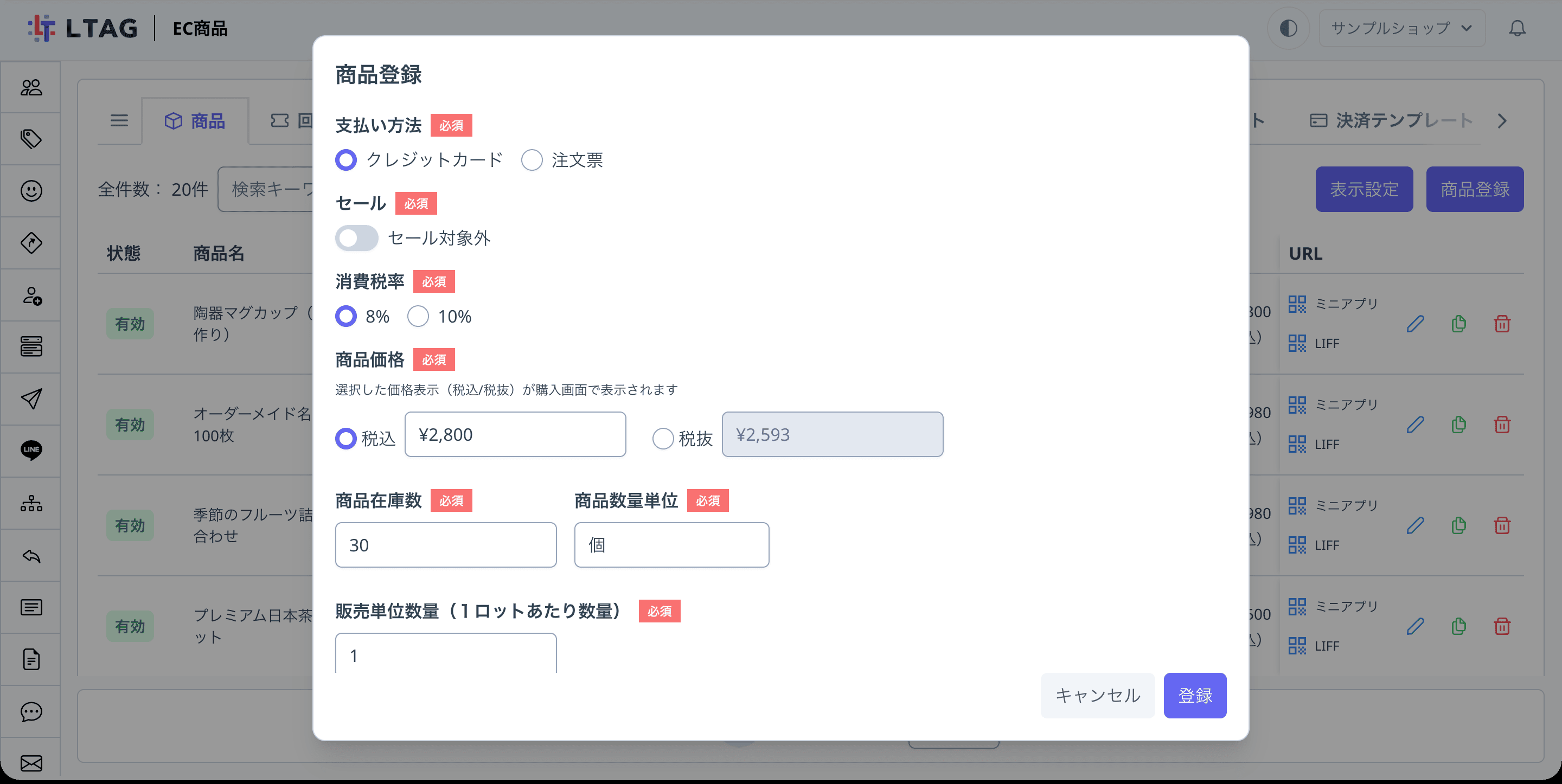Open the chat bubble sidebar icon
This screenshot has height=784, width=1562.
[31, 711]
